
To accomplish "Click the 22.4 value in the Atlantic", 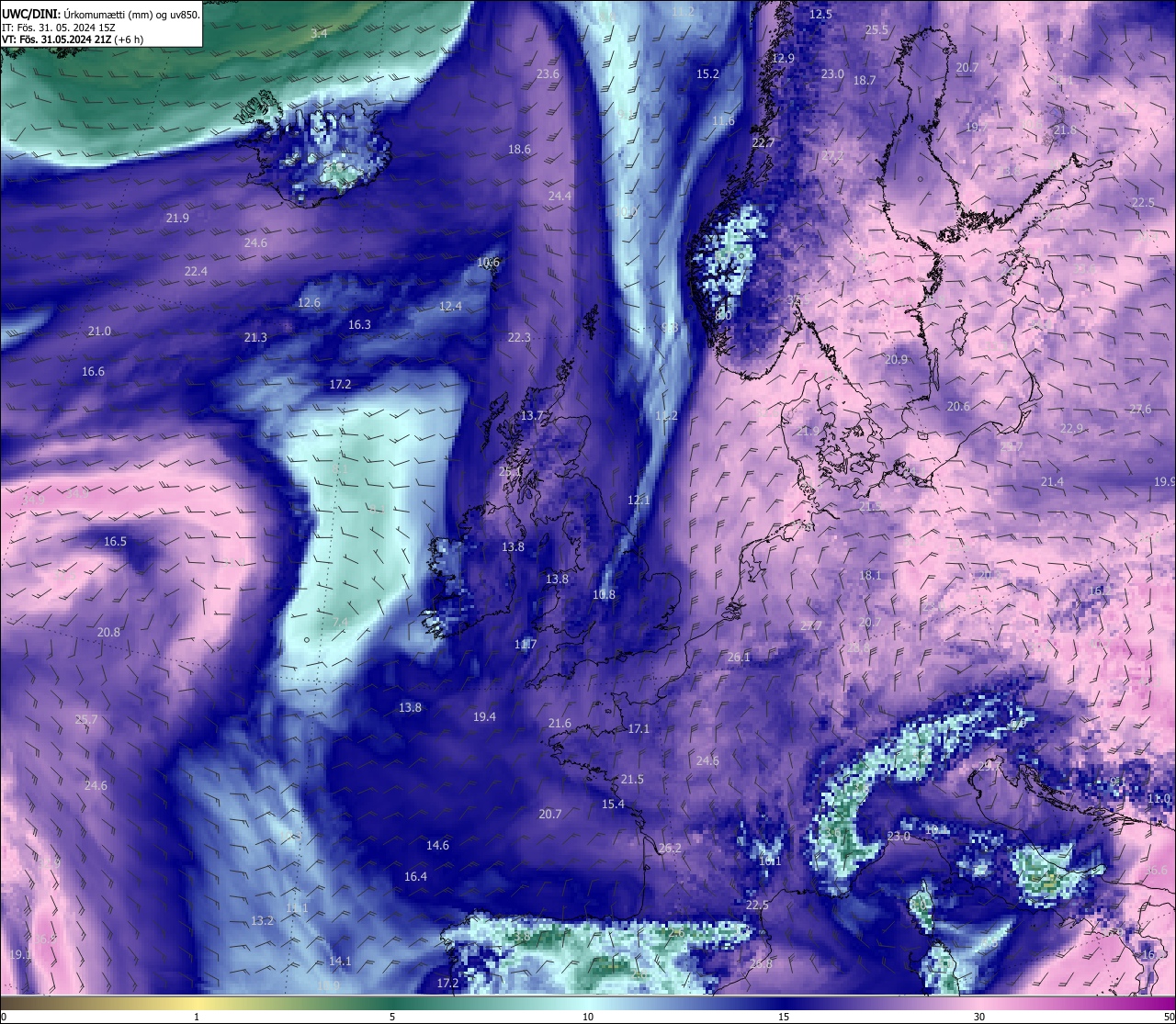I will tap(196, 272).
